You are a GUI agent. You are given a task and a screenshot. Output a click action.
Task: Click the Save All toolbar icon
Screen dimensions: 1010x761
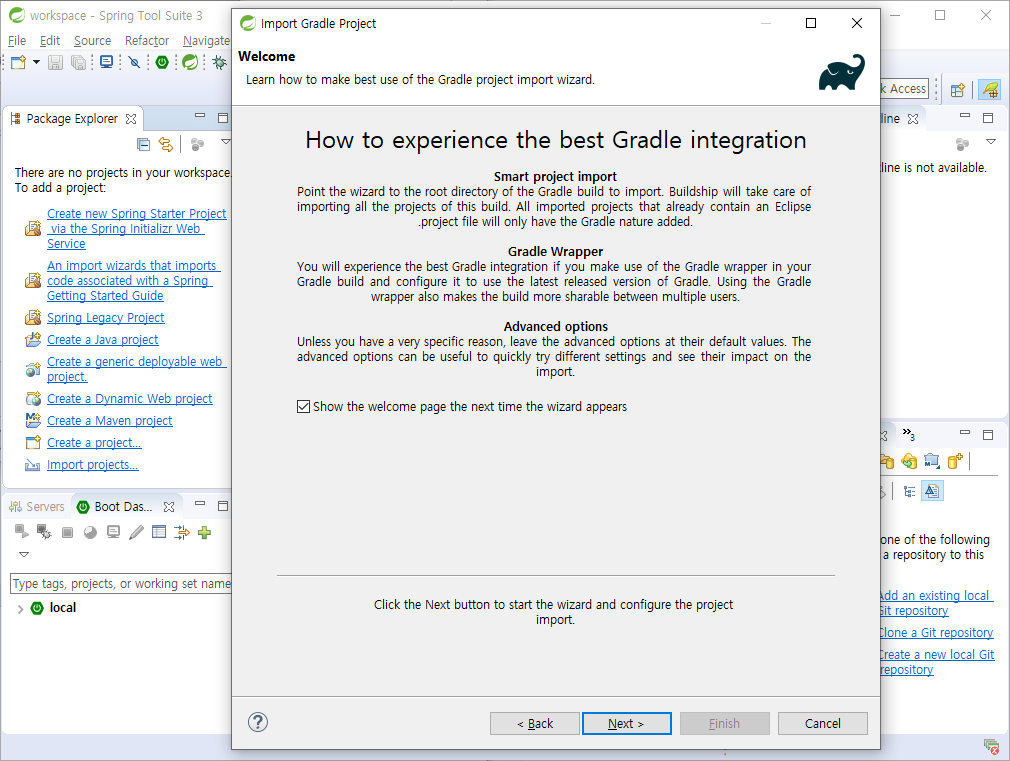(x=78, y=63)
